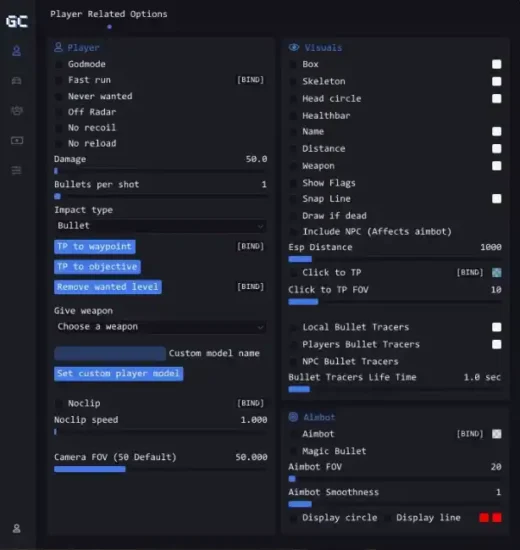Click the account icon at sidebar bottom
The width and height of the screenshot is (520, 550).
pos(16,528)
